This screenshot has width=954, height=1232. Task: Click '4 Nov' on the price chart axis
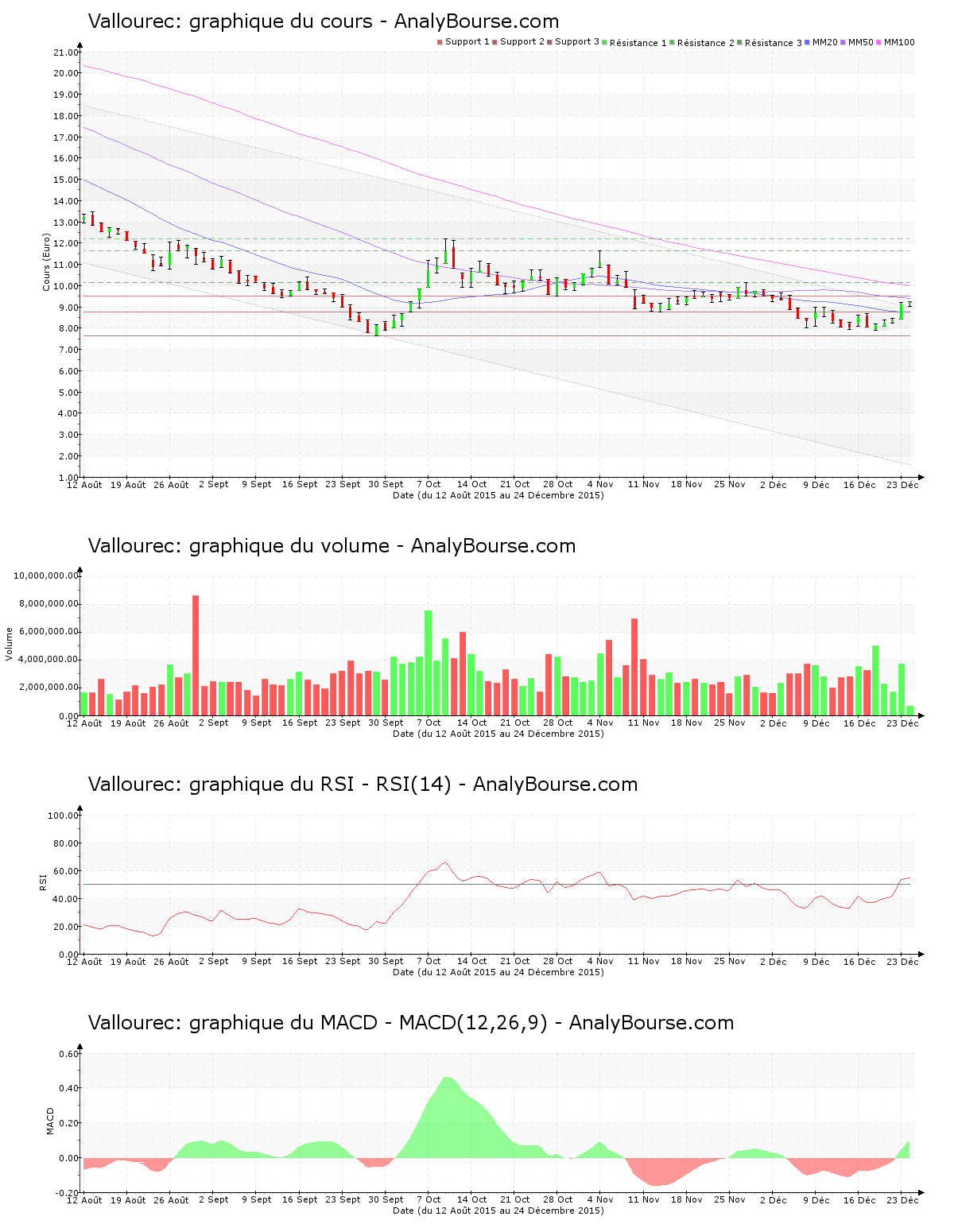pyautogui.click(x=600, y=484)
